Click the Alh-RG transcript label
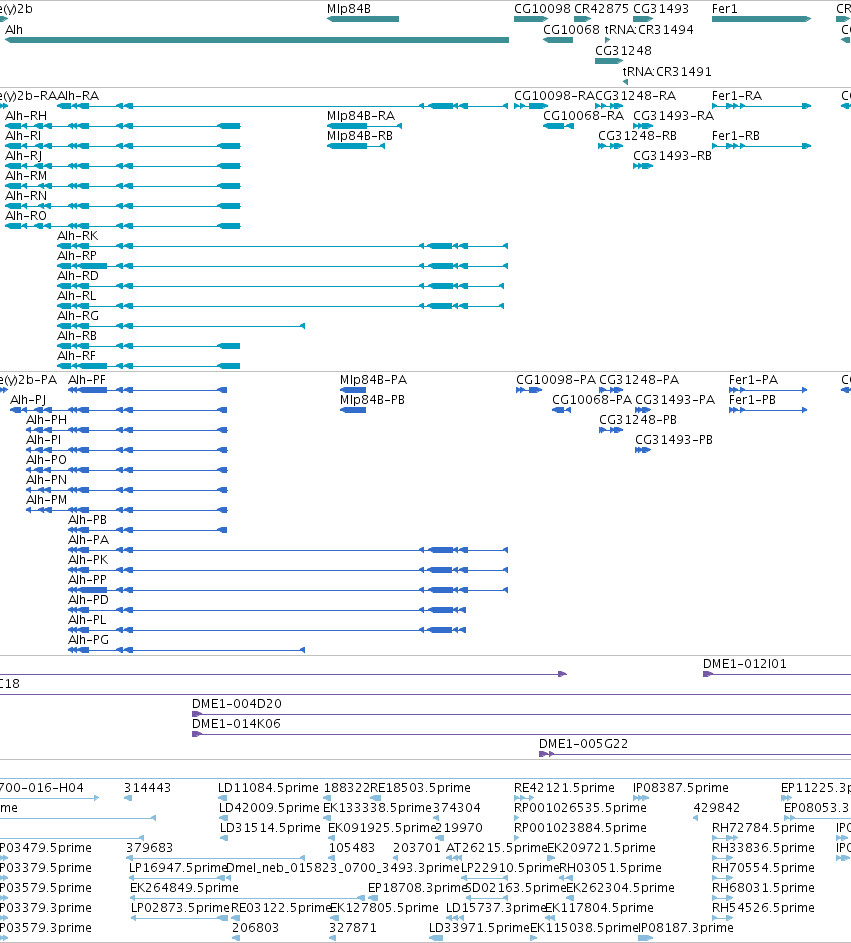This screenshot has width=851, height=943. click(78, 316)
